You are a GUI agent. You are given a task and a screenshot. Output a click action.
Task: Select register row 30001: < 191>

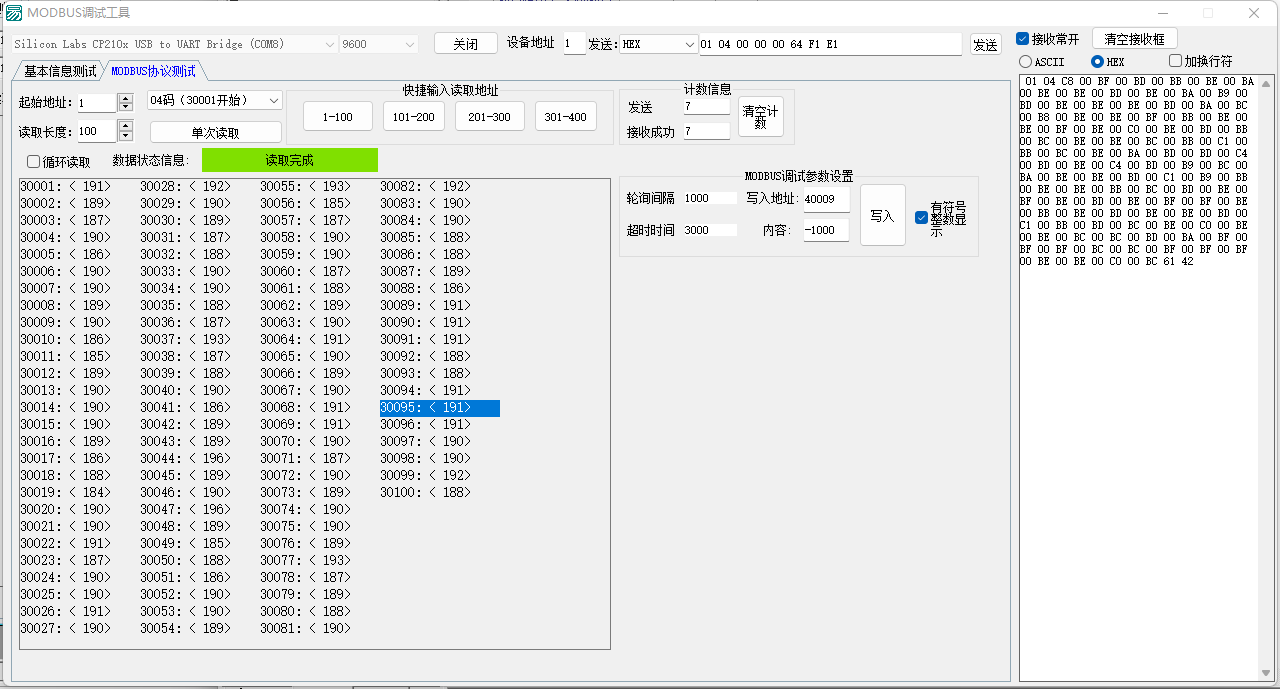66,187
